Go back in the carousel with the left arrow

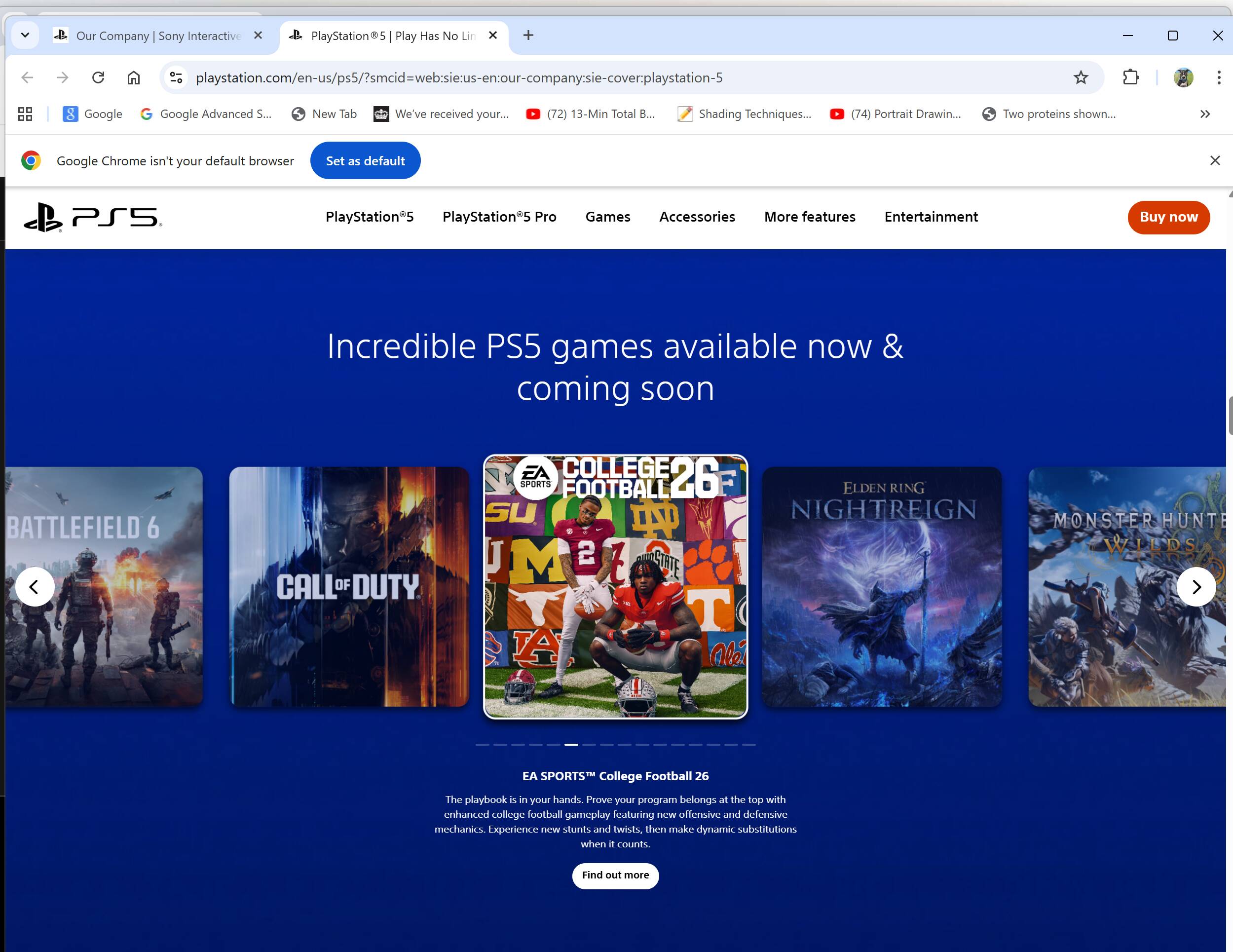(x=35, y=587)
